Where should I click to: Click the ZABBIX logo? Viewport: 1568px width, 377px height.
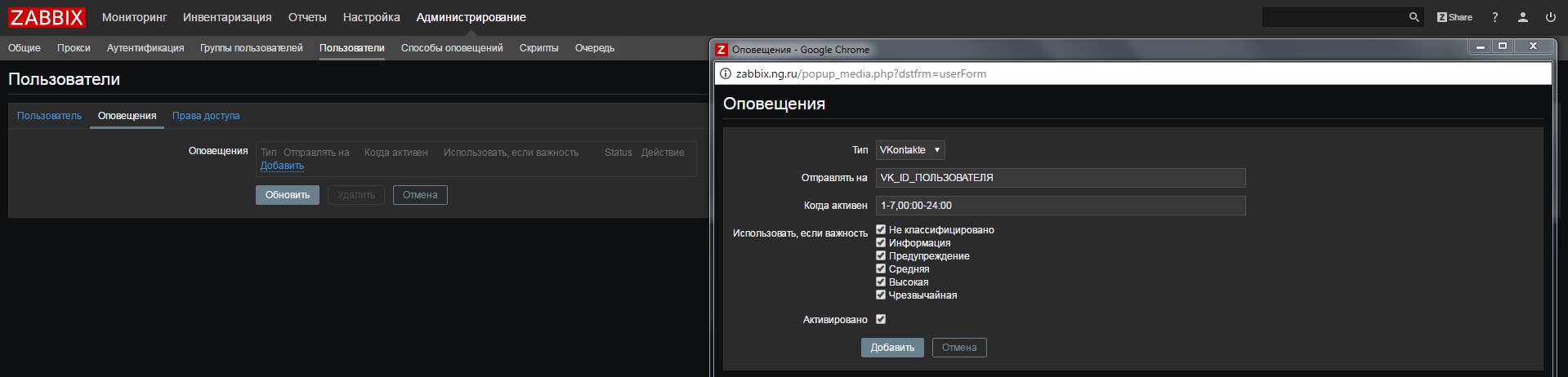point(47,17)
